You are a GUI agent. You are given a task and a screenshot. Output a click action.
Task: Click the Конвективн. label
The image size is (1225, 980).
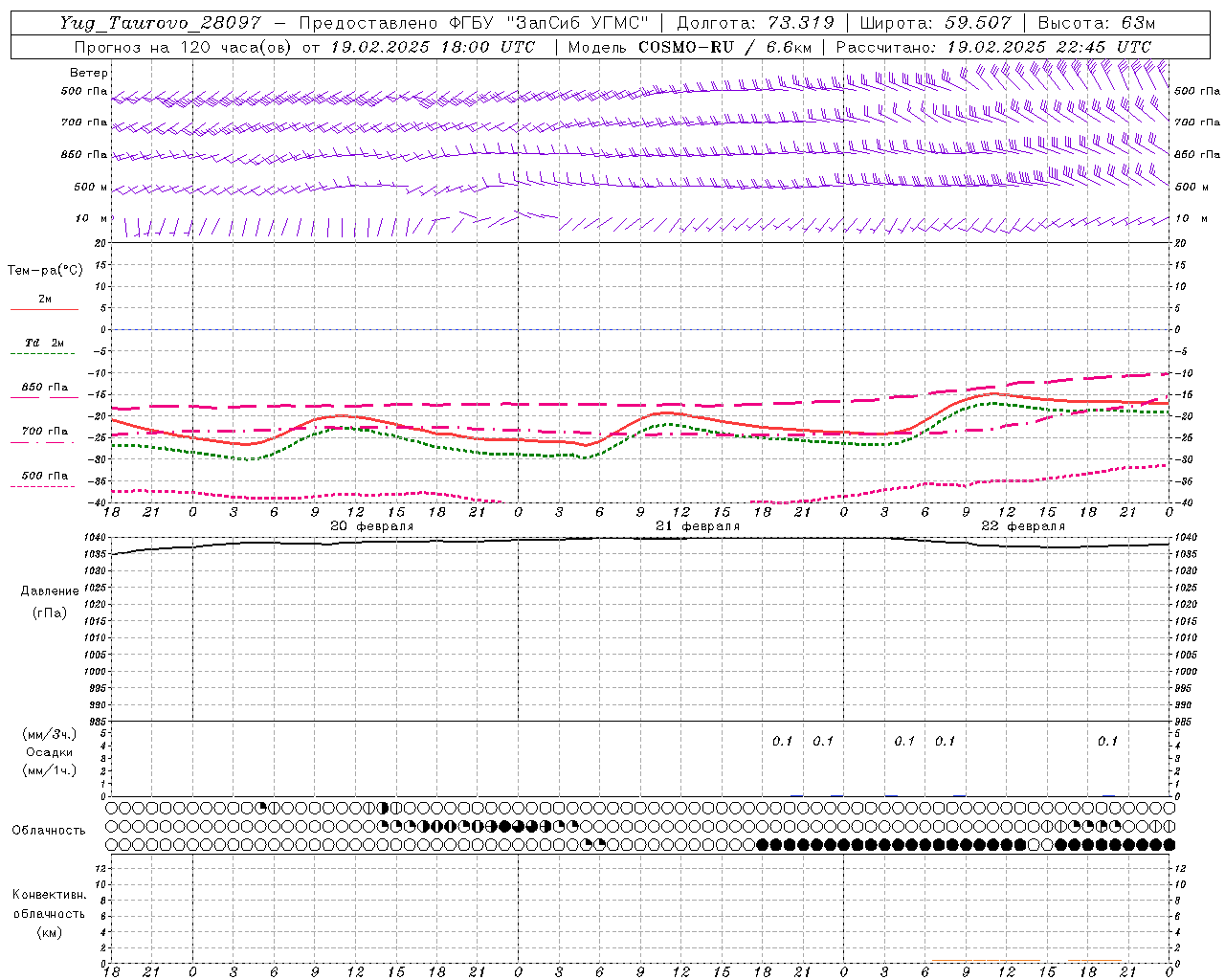pos(49,895)
